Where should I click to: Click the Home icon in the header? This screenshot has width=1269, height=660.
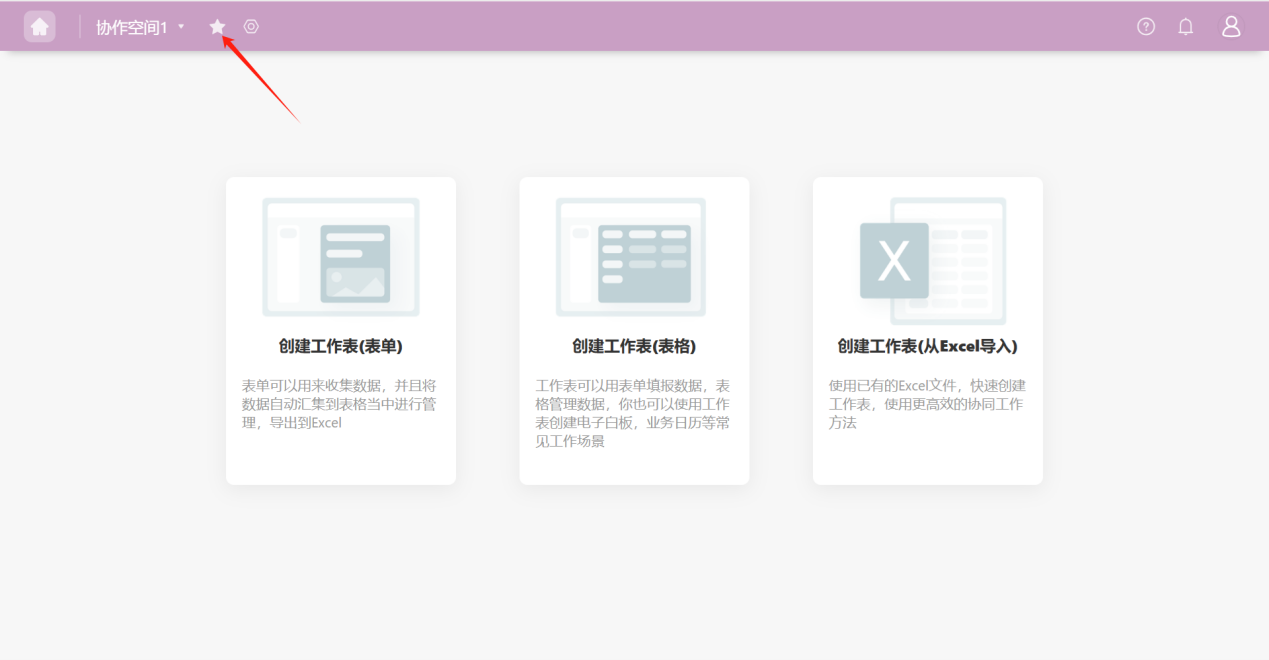point(40,27)
